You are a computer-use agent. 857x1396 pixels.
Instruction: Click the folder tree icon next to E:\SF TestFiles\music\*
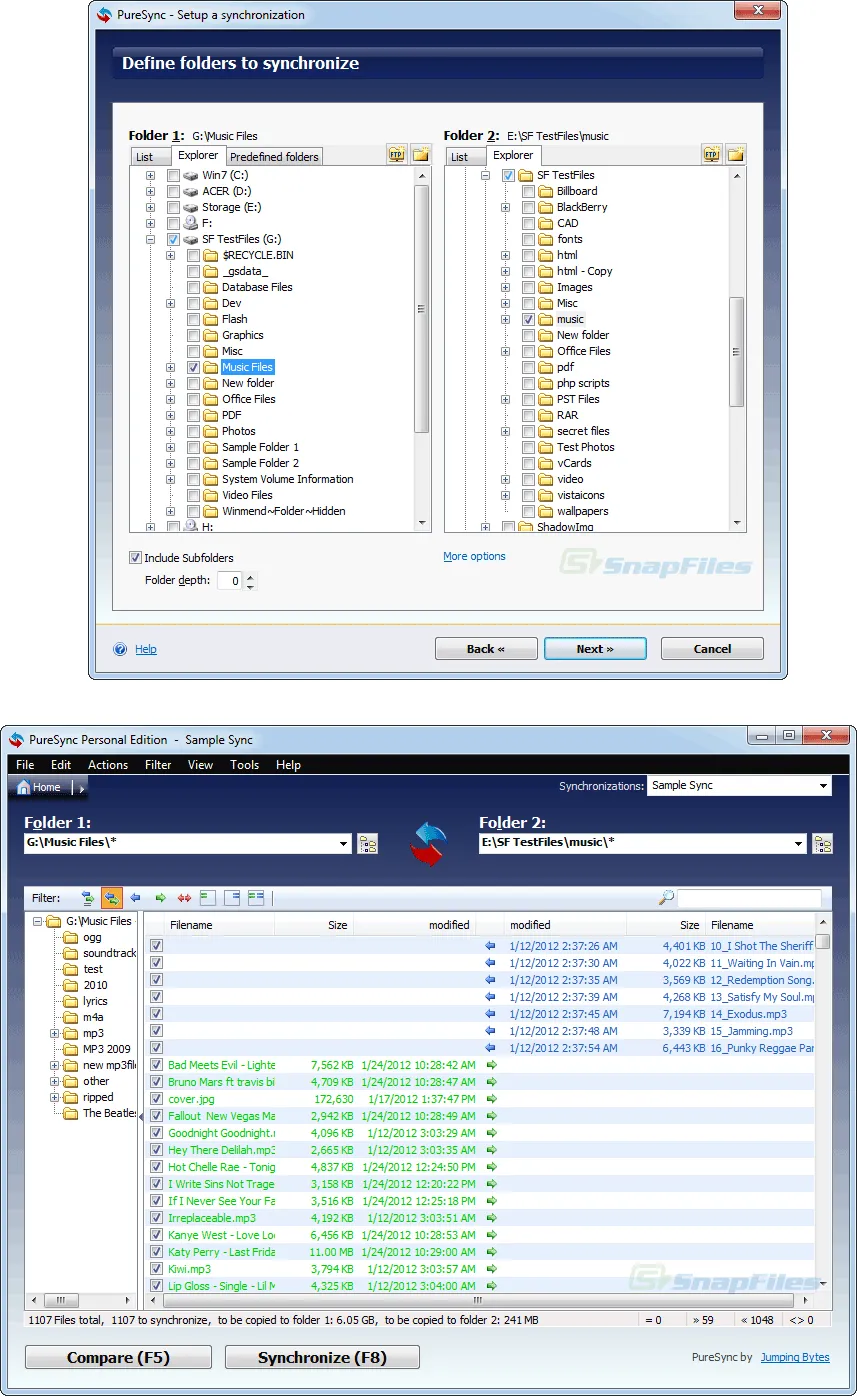823,844
